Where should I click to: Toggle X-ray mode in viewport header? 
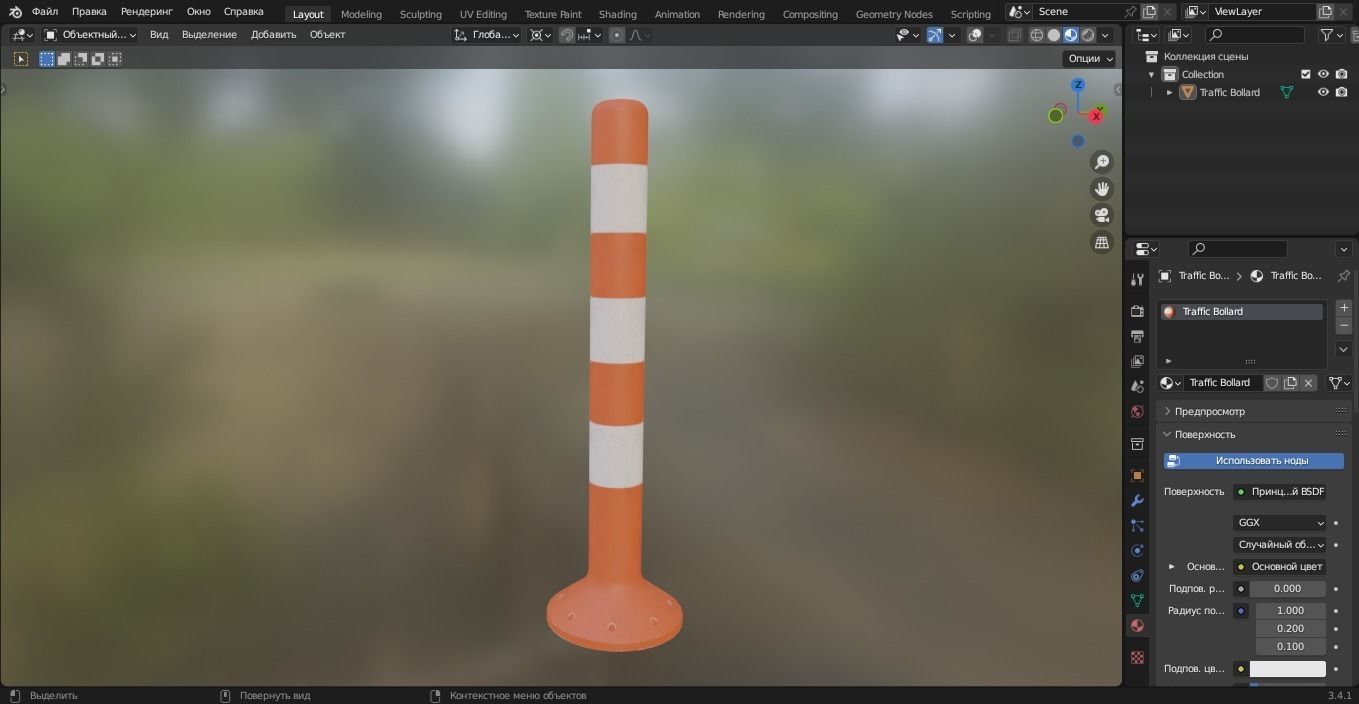(1014, 35)
